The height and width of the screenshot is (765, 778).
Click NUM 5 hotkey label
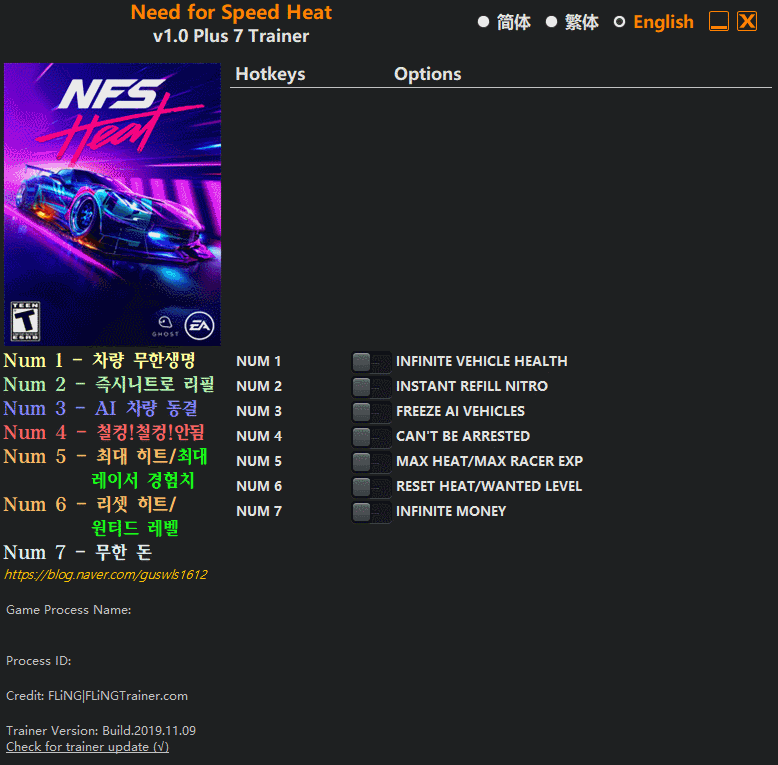(259, 461)
